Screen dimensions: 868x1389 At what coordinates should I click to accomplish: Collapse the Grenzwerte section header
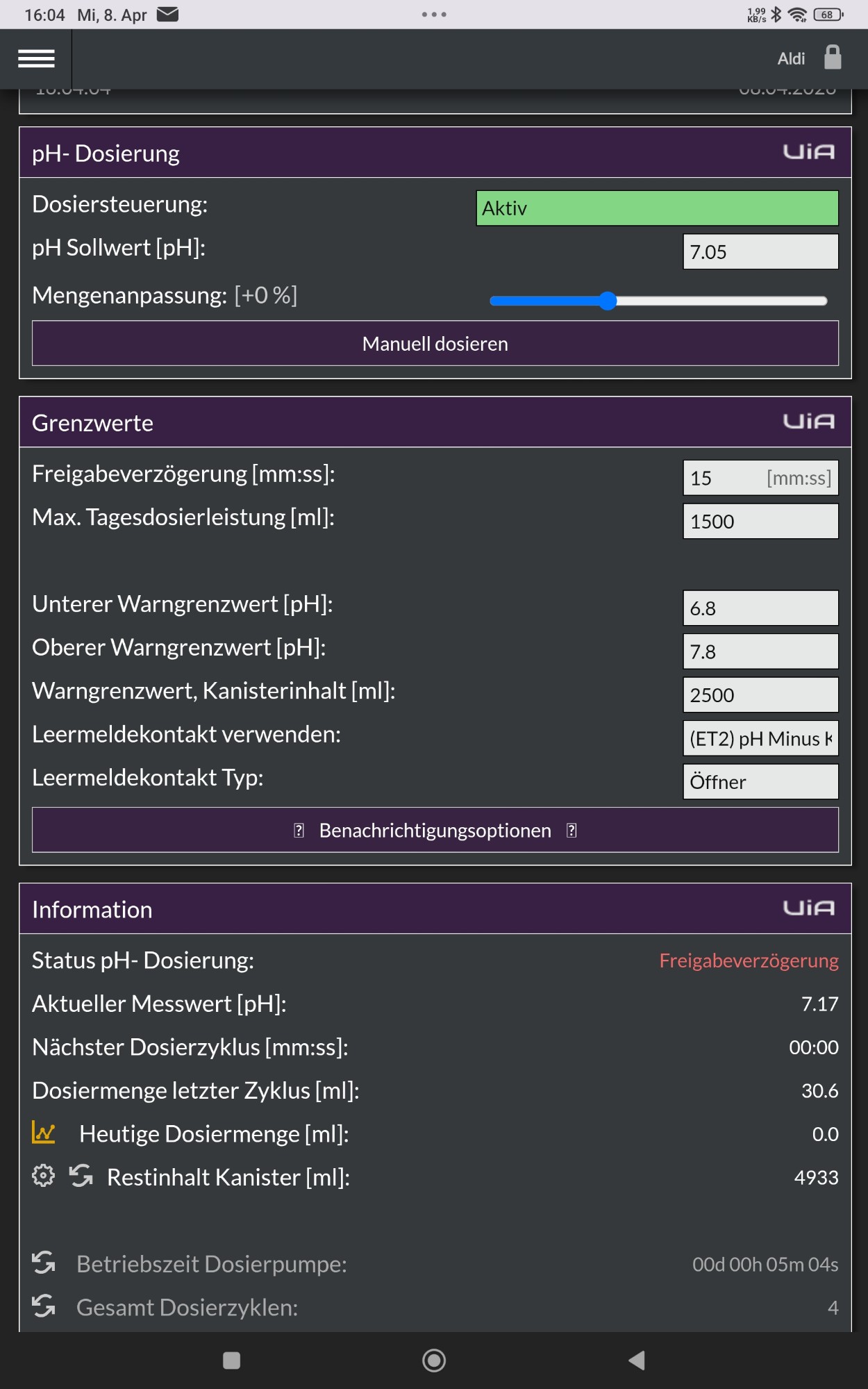(x=435, y=422)
